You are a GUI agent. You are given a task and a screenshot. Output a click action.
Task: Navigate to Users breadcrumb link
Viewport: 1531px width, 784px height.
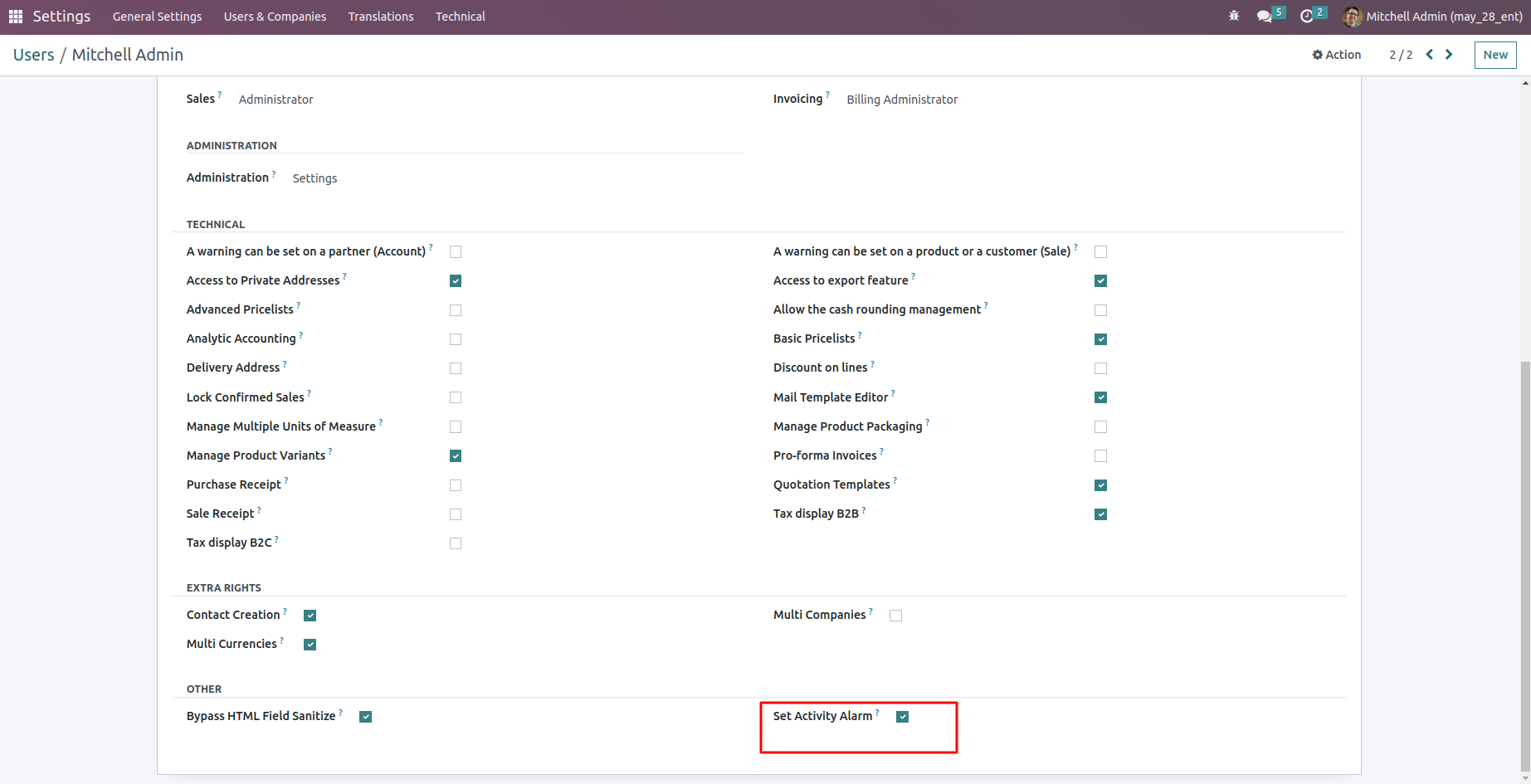34,55
